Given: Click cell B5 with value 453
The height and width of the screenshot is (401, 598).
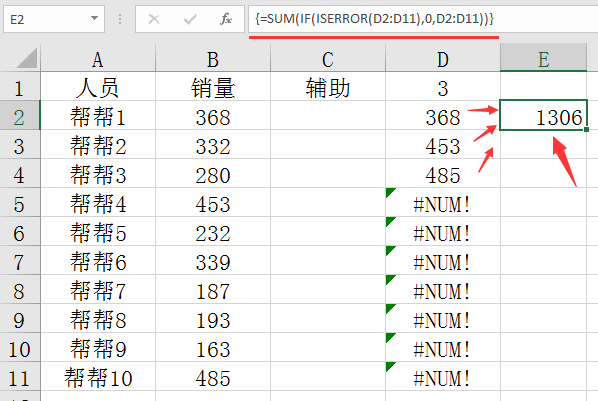Looking at the screenshot, I should pos(213,203).
